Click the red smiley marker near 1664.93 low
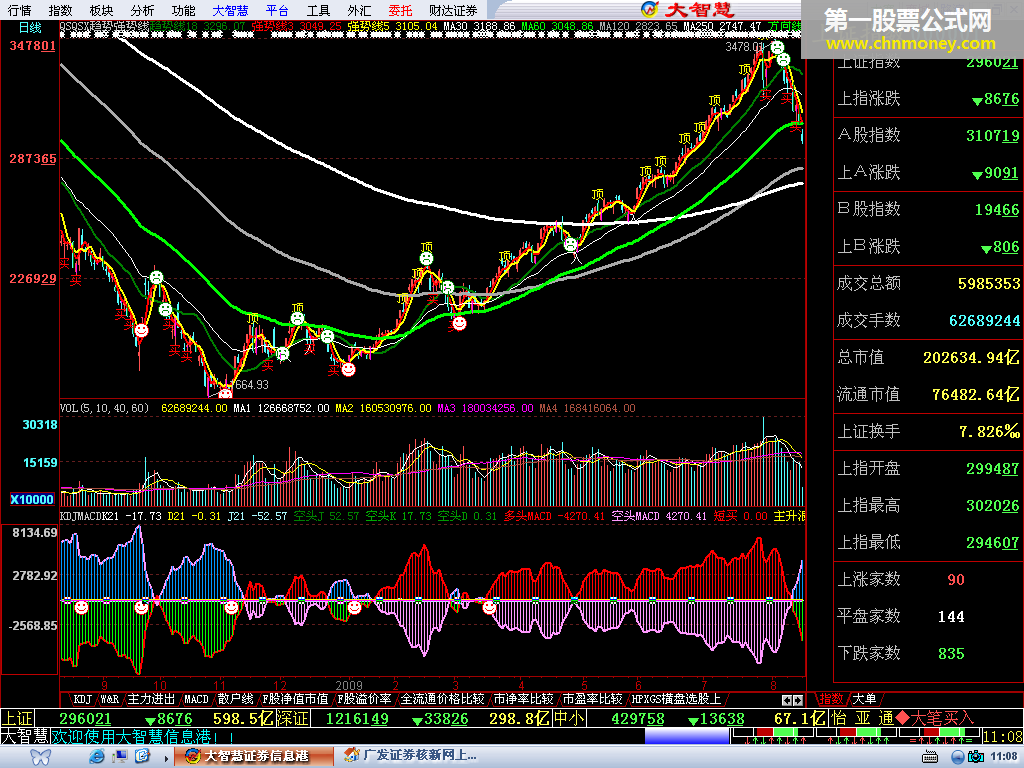Image resolution: width=1024 pixels, height=768 pixels. 225,393
